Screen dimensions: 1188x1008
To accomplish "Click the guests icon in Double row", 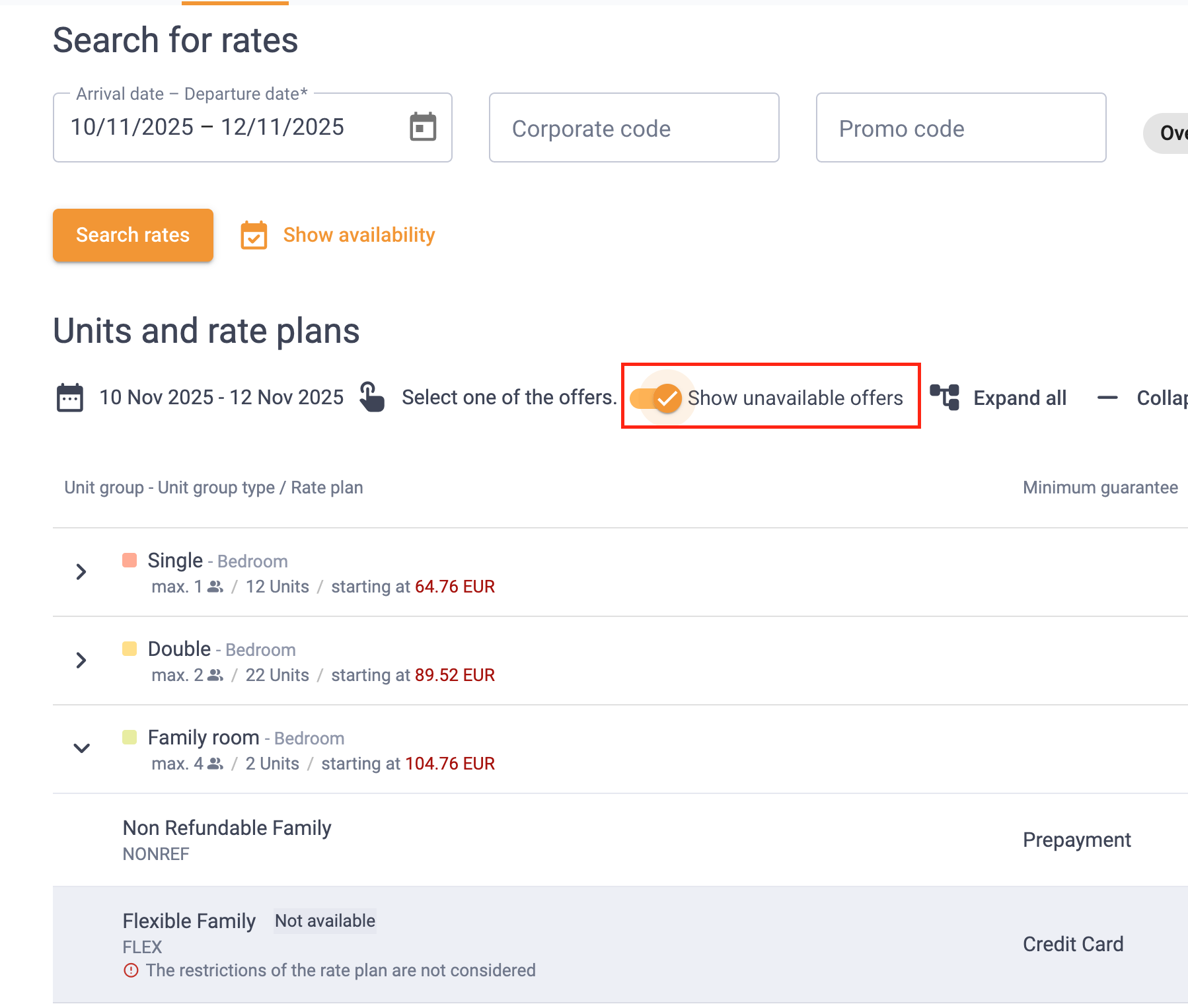I will pyautogui.click(x=215, y=675).
